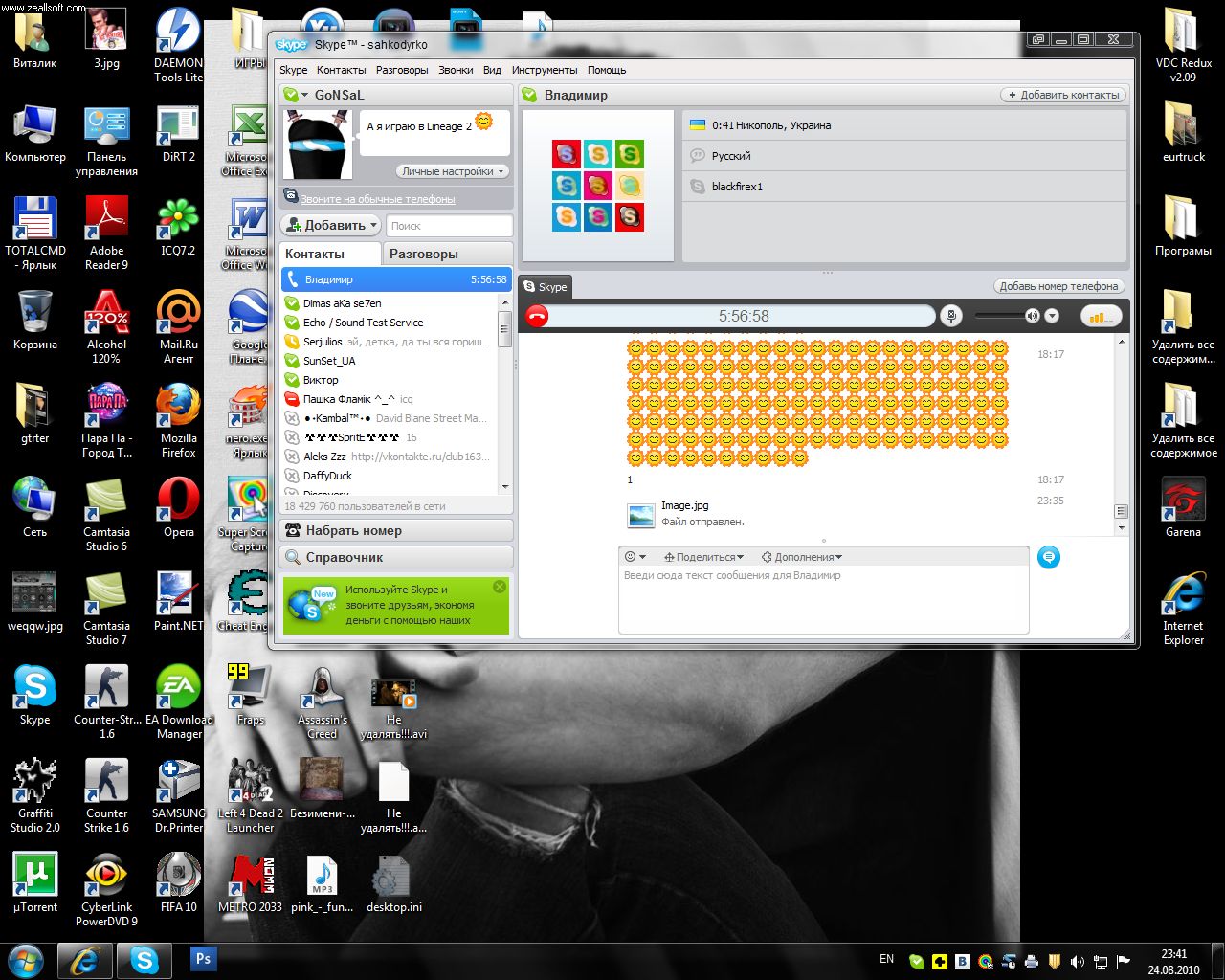Click Skype icon in taskbar
The width and height of the screenshot is (1225, 980).
tap(145, 960)
